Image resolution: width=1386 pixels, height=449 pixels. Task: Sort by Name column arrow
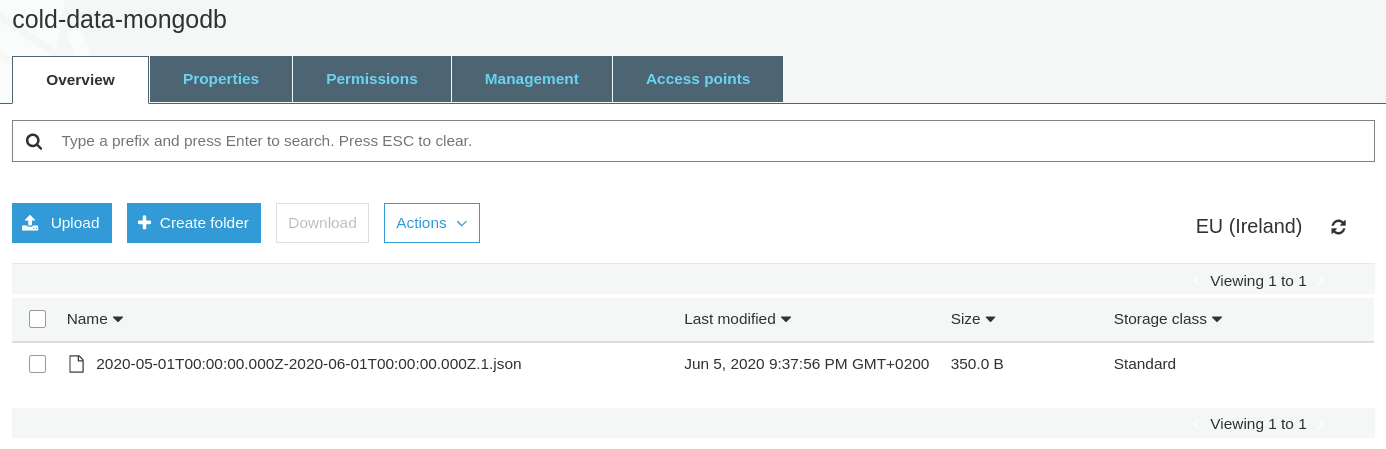pos(118,319)
